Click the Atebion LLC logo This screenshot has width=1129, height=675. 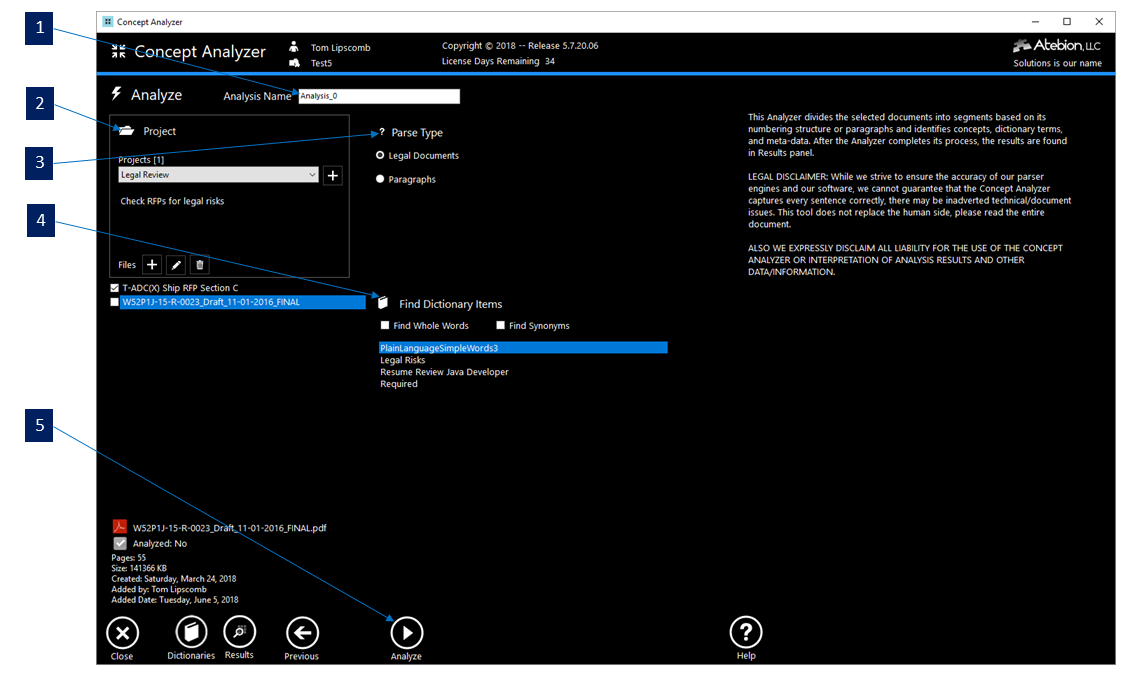[1057, 46]
